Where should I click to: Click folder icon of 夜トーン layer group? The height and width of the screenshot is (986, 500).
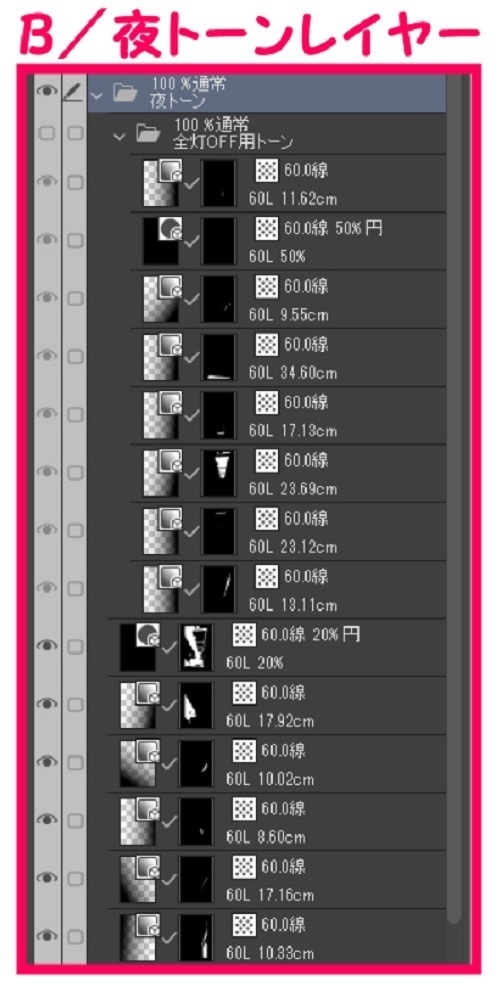(x=125, y=93)
